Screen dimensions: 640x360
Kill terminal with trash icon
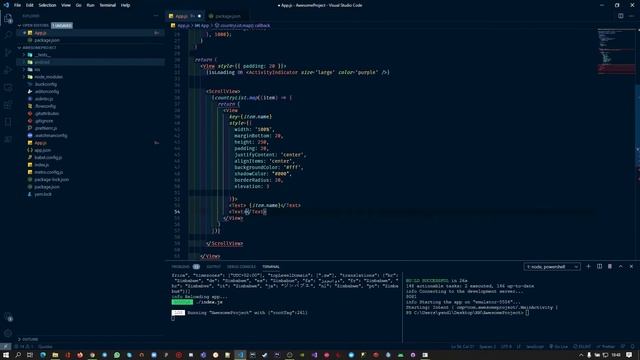click(x=610, y=267)
